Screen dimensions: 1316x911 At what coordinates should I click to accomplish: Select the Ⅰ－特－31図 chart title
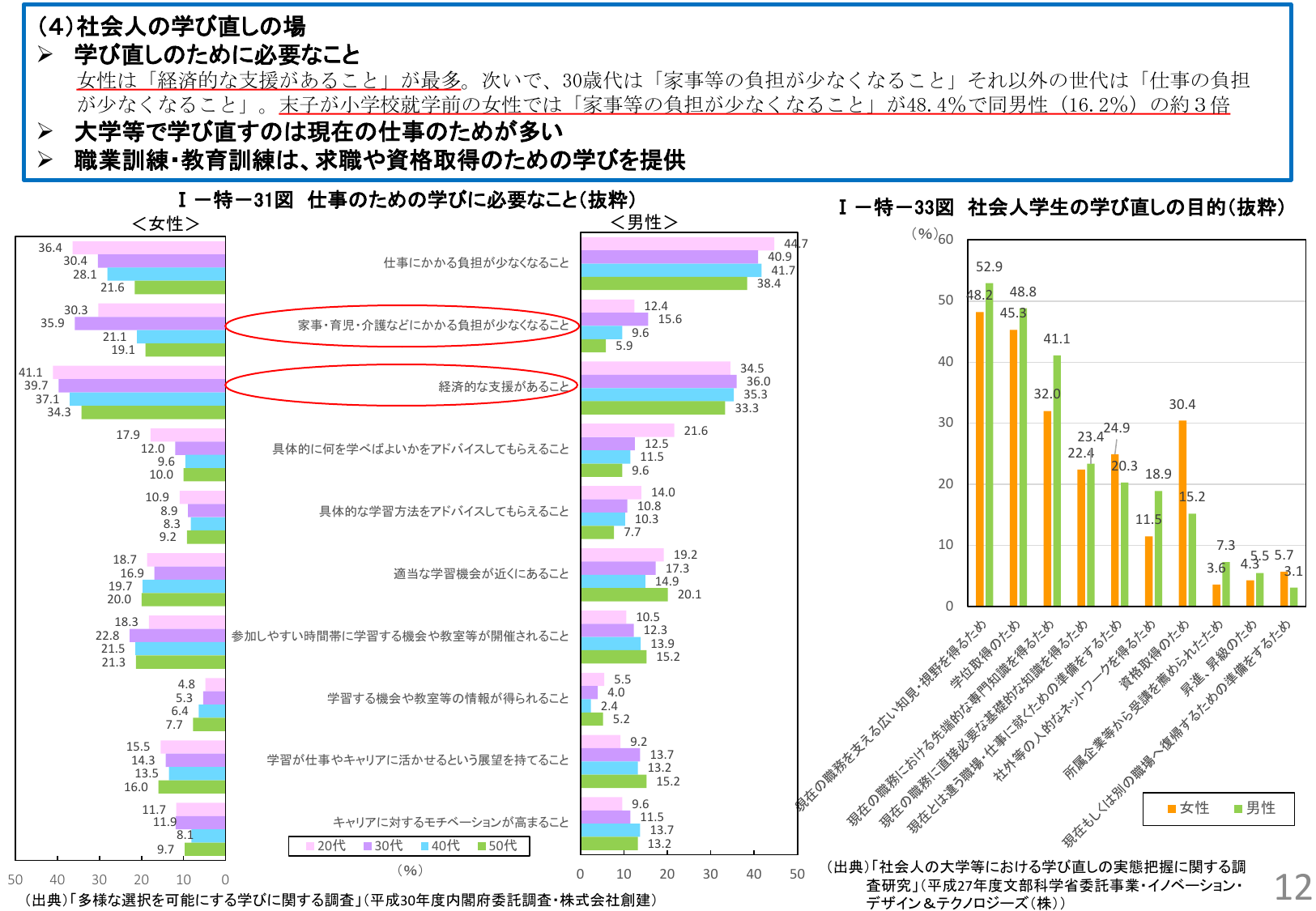click(x=407, y=200)
